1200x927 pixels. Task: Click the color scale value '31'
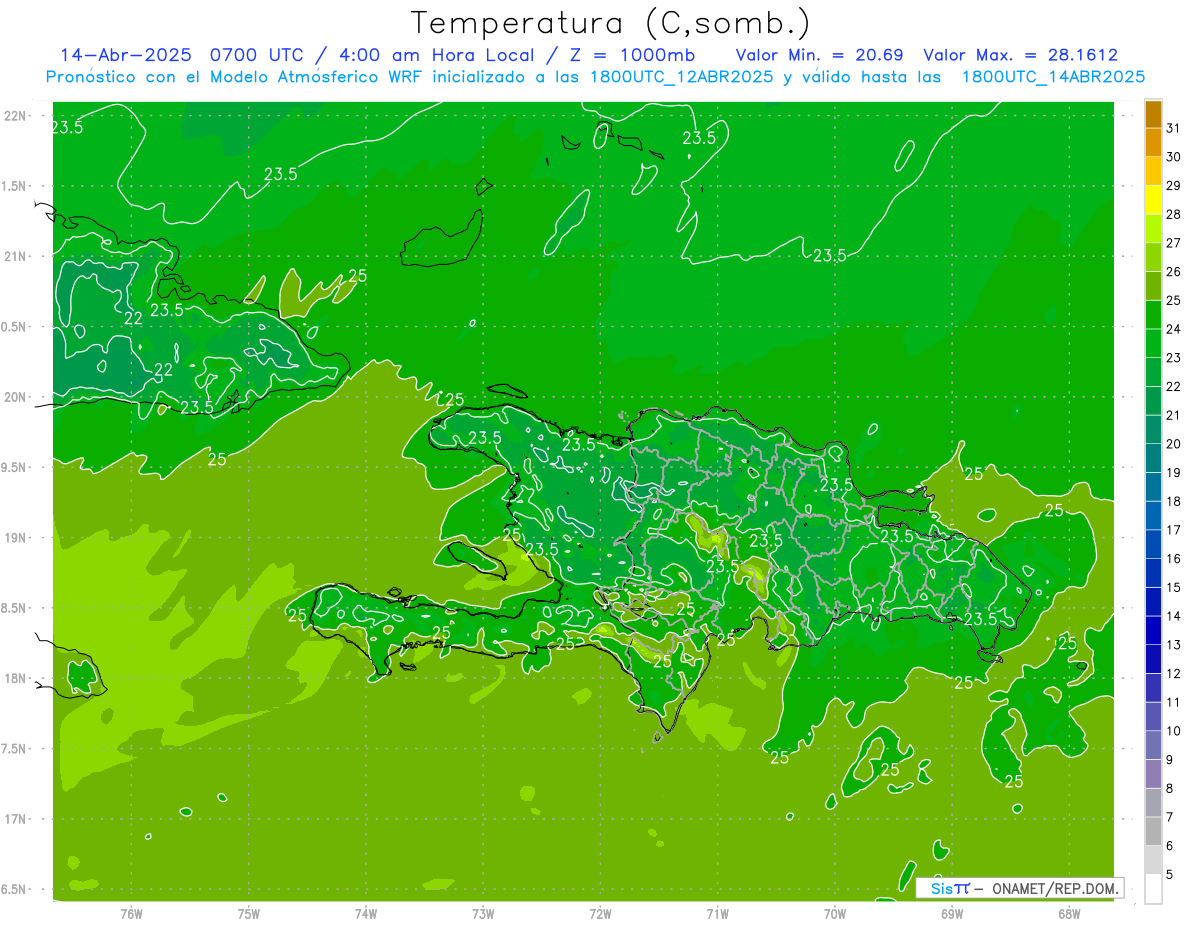[1174, 128]
